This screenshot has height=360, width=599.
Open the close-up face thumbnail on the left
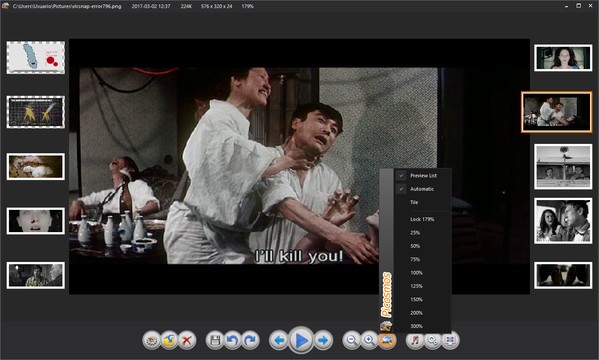point(36,221)
